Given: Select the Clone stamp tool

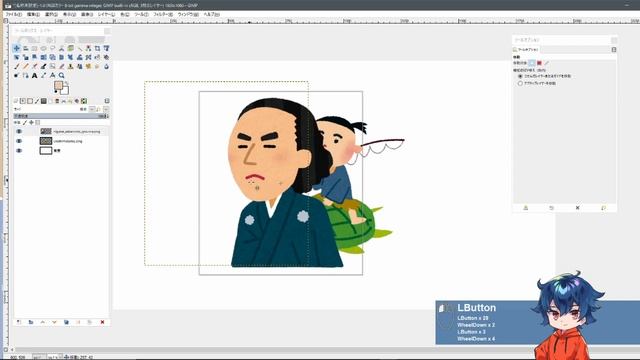Looking at the screenshot, I should click(x=71, y=67).
